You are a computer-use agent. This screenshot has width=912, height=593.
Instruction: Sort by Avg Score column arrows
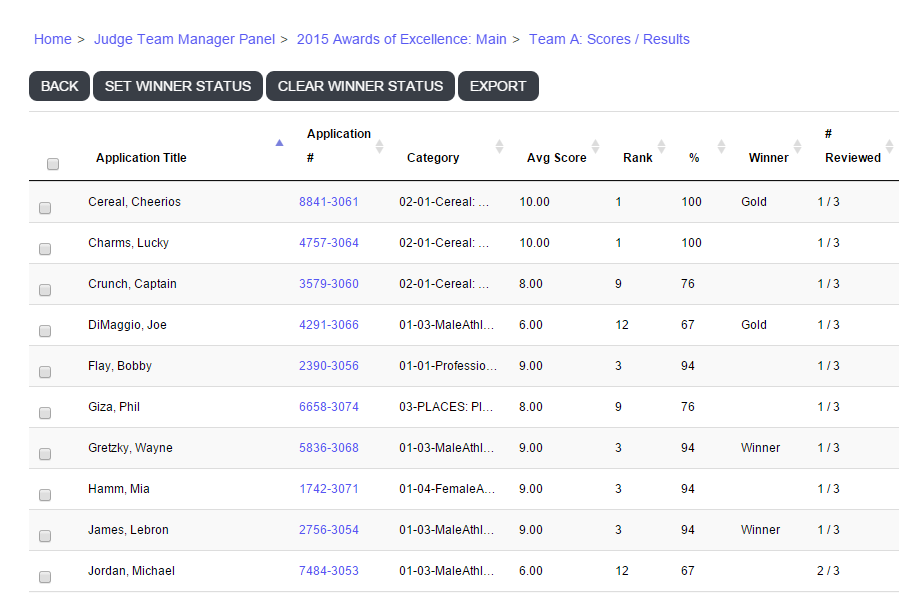pyautogui.click(x=595, y=147)
